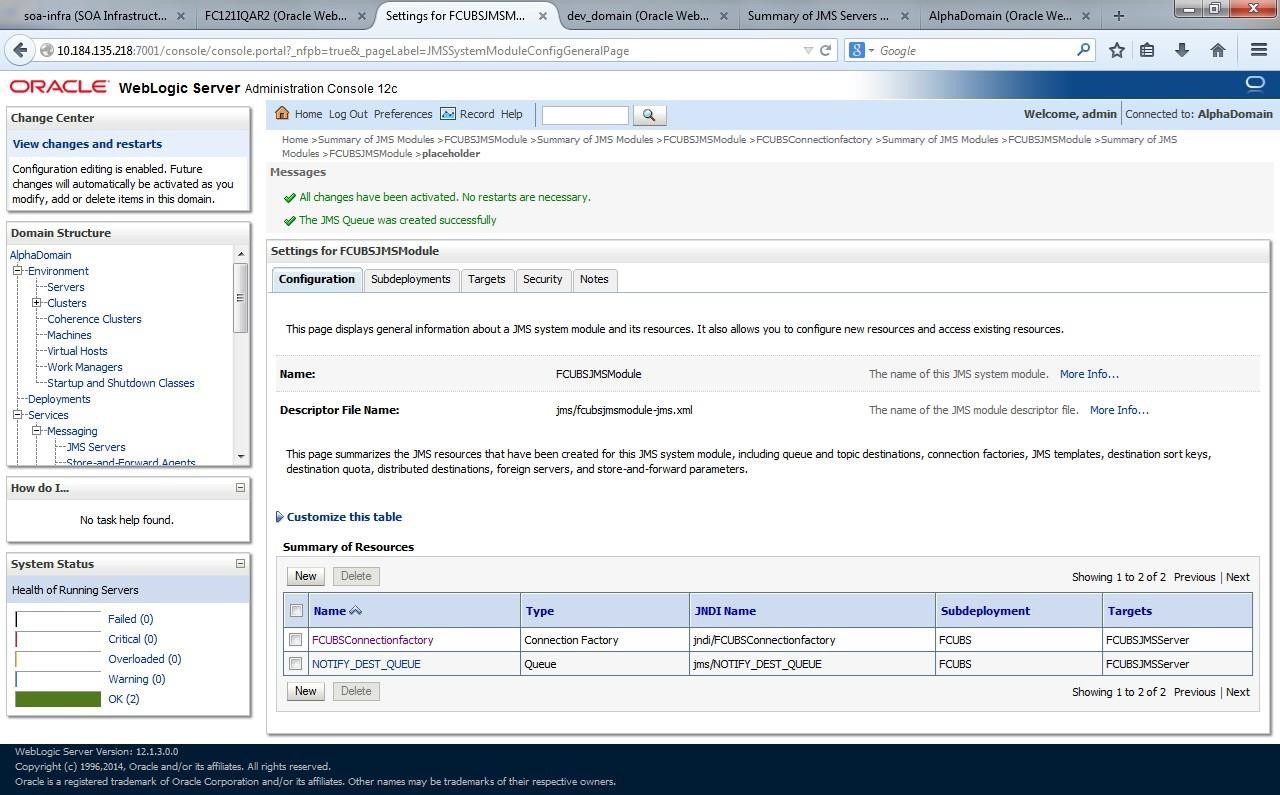The height and width of the screenshot is (795, 1280).
Task: Switch to the Subdeployments tab
Action: tap(410, 280)
